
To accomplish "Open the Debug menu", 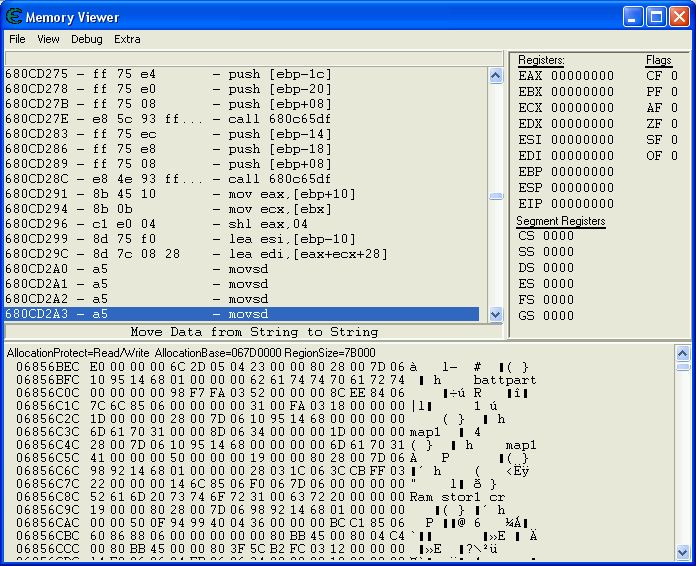I will [x=86, y=39].
